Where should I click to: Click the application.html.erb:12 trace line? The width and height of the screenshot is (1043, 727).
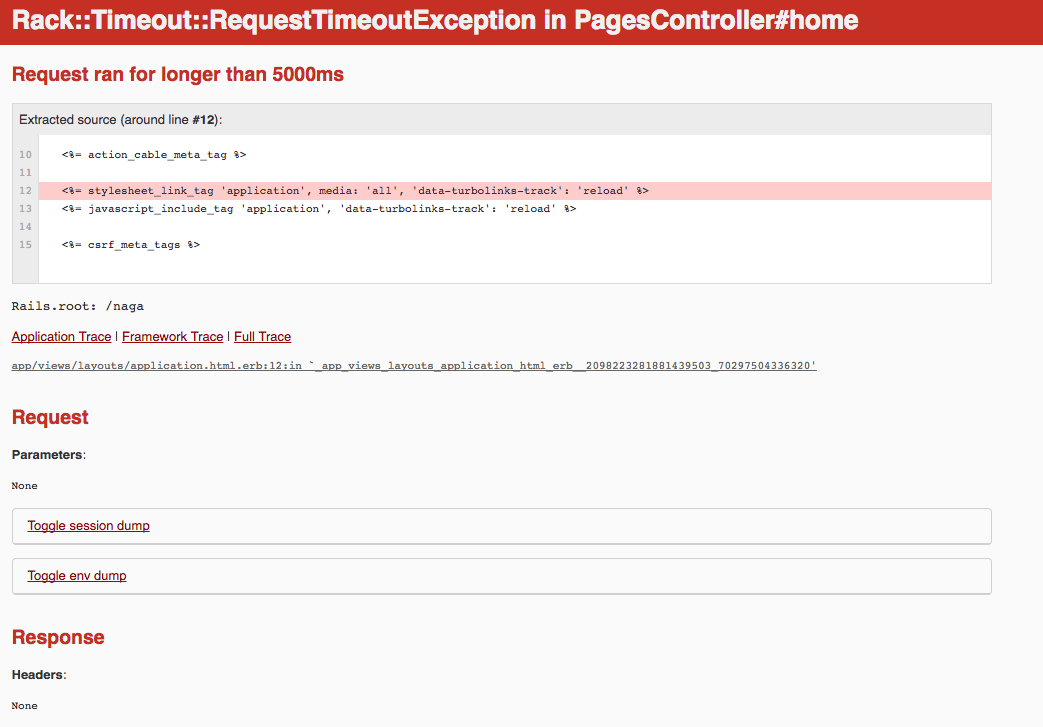(414, 366)
